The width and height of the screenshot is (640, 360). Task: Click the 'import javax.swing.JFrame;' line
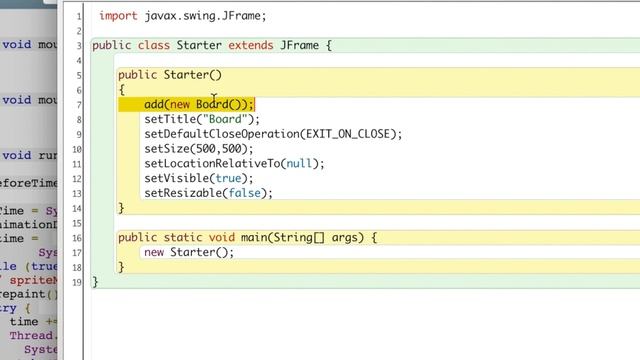pyautogui.click(x=182, y=16)
